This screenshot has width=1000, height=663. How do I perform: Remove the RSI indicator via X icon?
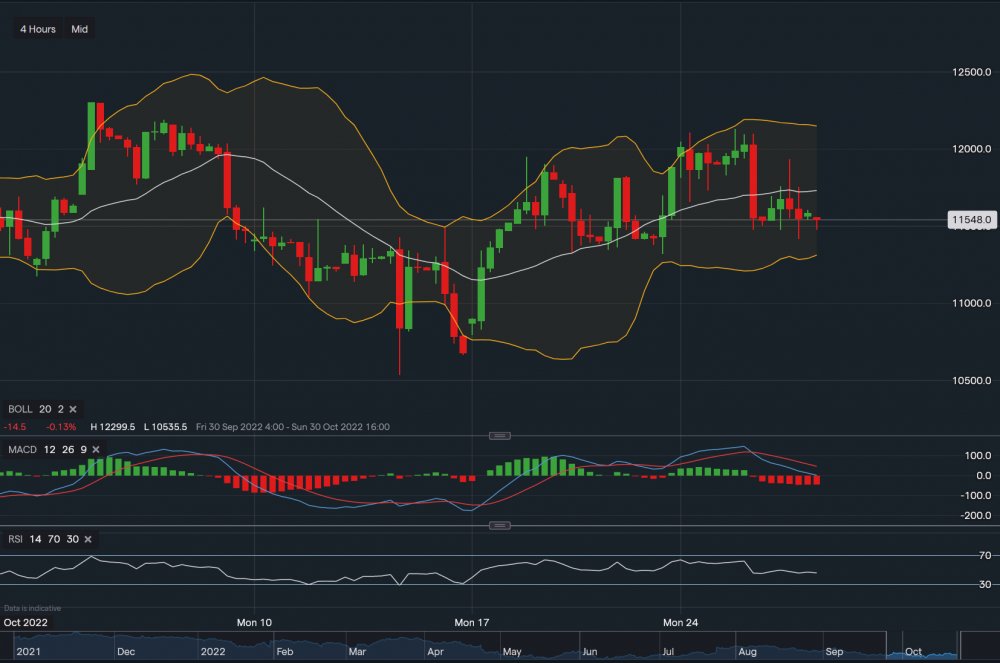pyautogui.click(x=88, y=540)
